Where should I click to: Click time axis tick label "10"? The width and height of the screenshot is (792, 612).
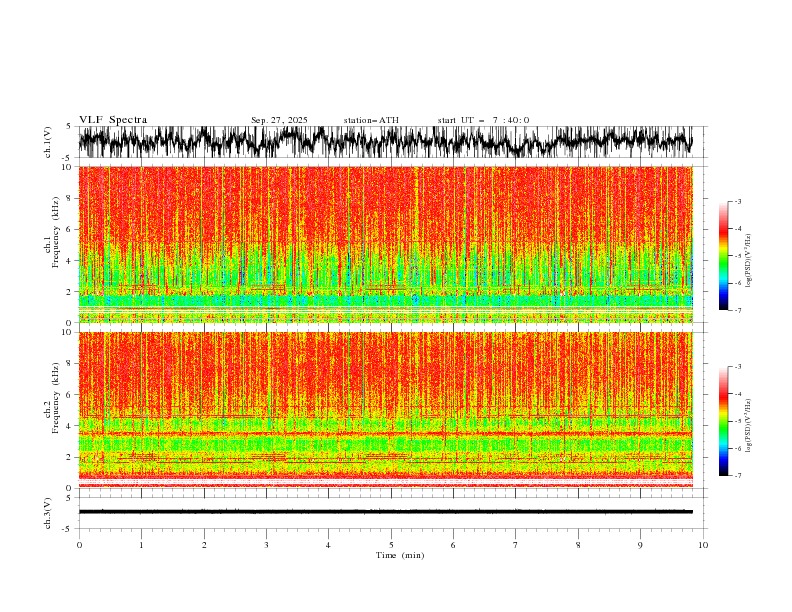click(703, 545)
